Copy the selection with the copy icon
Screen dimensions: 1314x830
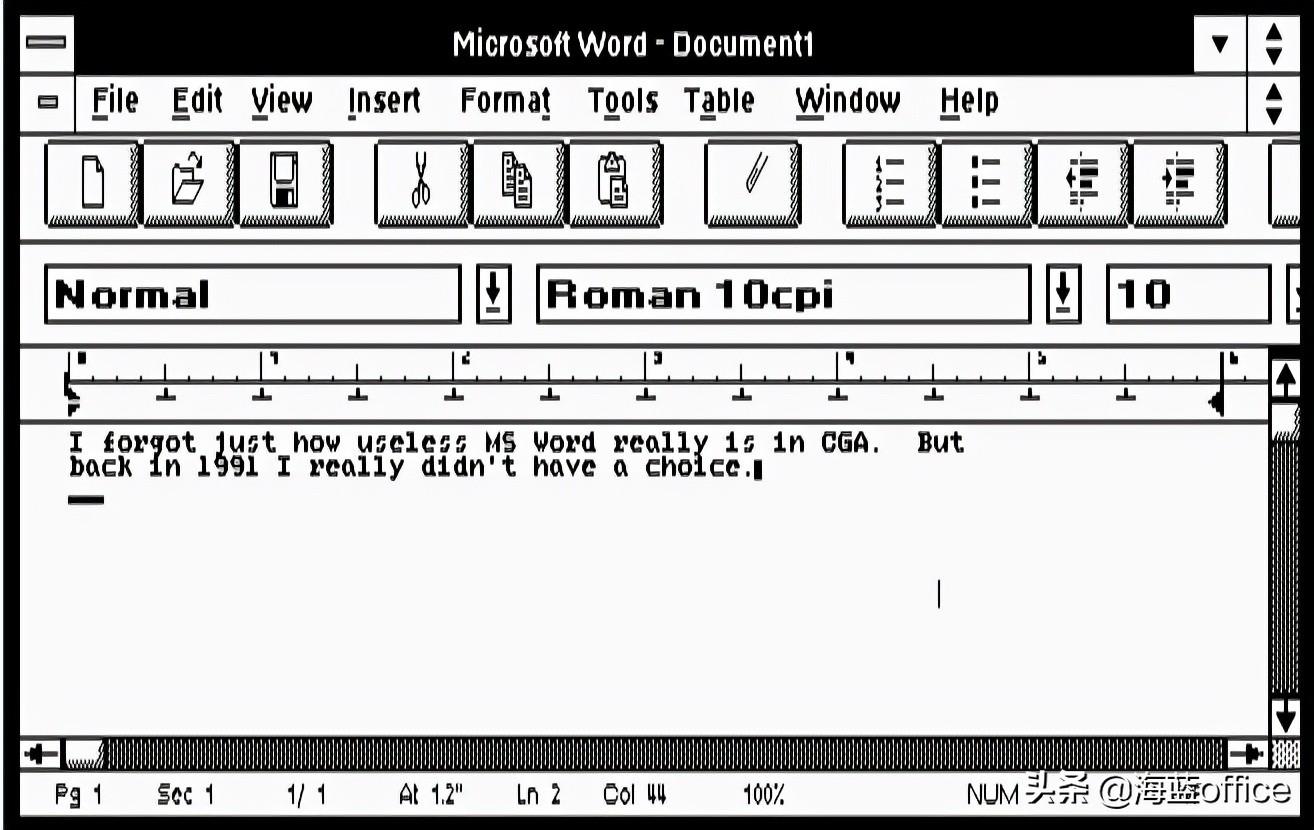[517, 184]
